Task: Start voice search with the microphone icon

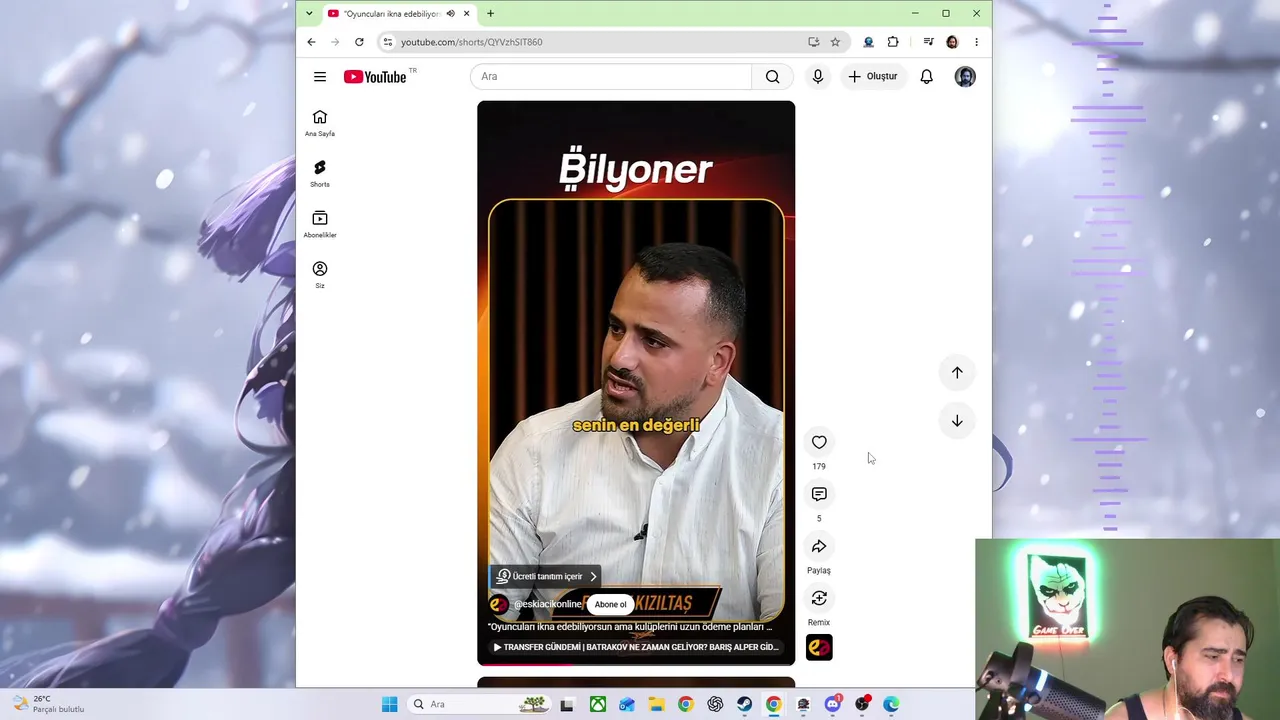Action: (x=818, y=77)
